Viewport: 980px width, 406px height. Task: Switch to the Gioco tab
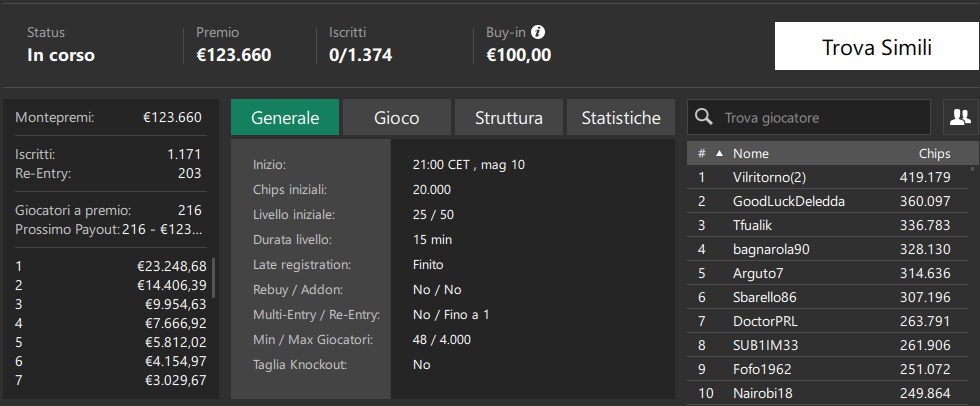397,117
